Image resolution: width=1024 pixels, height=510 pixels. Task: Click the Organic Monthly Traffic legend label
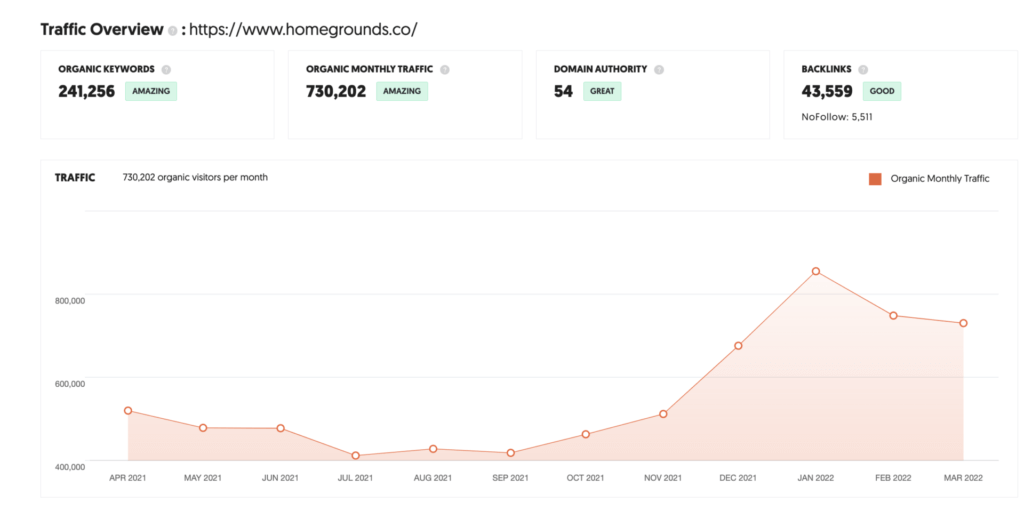click(x=940, y=179)
